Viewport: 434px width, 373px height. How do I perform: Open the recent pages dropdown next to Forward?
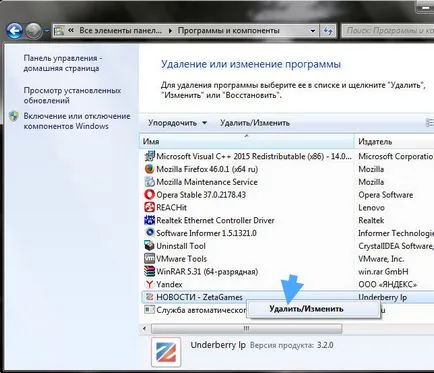[x=46, y=31]
